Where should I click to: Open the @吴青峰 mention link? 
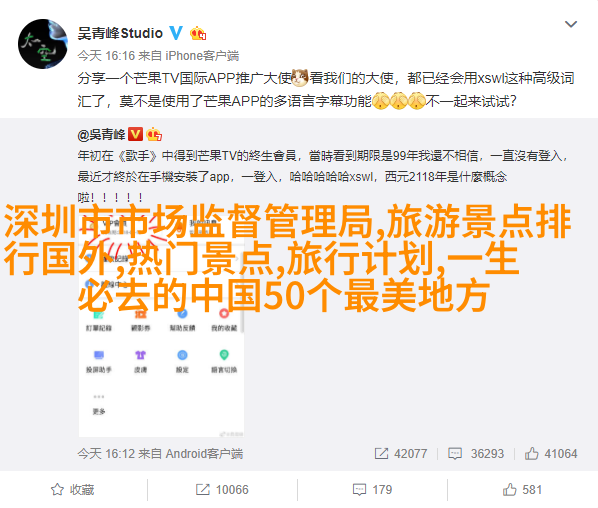click(101, 135)
